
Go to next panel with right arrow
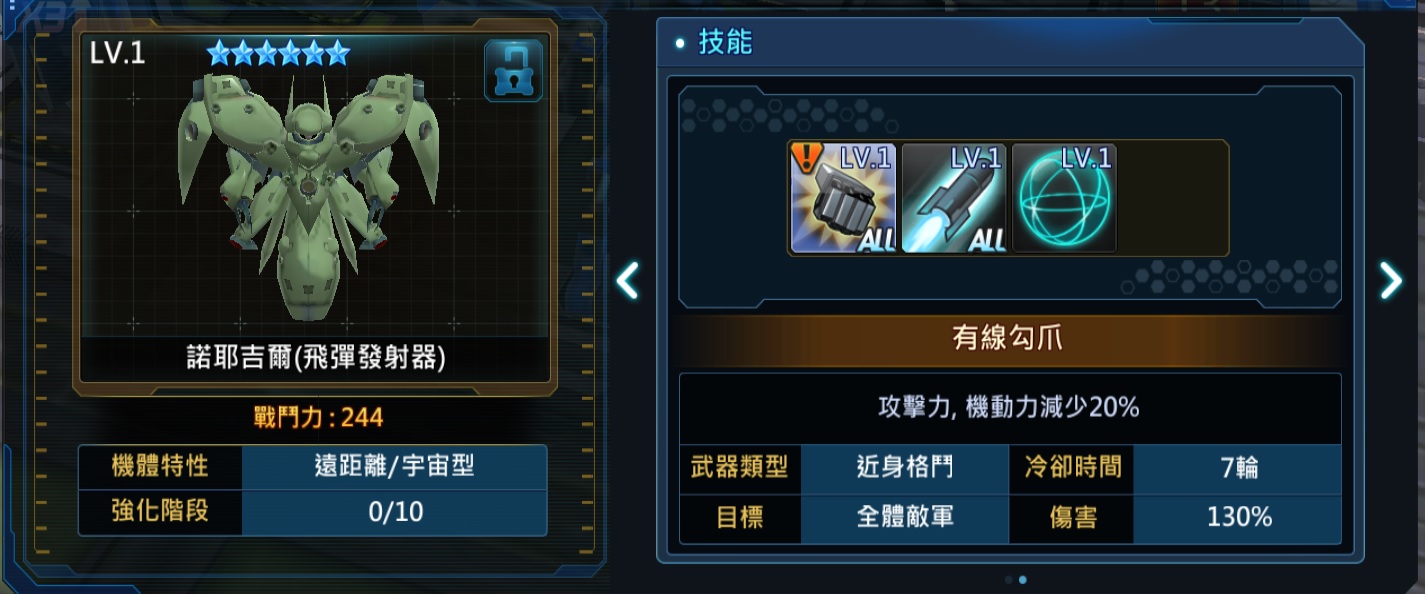click(x=1391, y=281)
